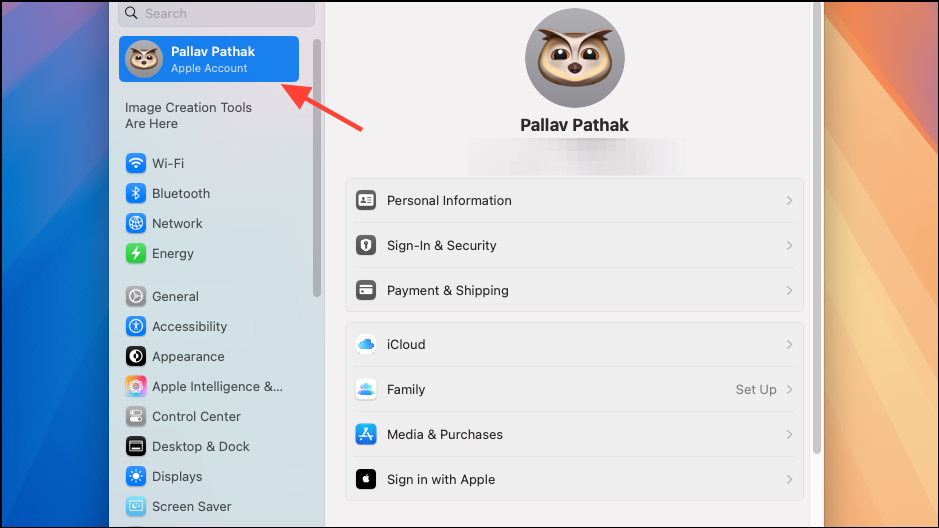
Task: Click the Search field
Action: pyautogui.click(x=216, y=13)
